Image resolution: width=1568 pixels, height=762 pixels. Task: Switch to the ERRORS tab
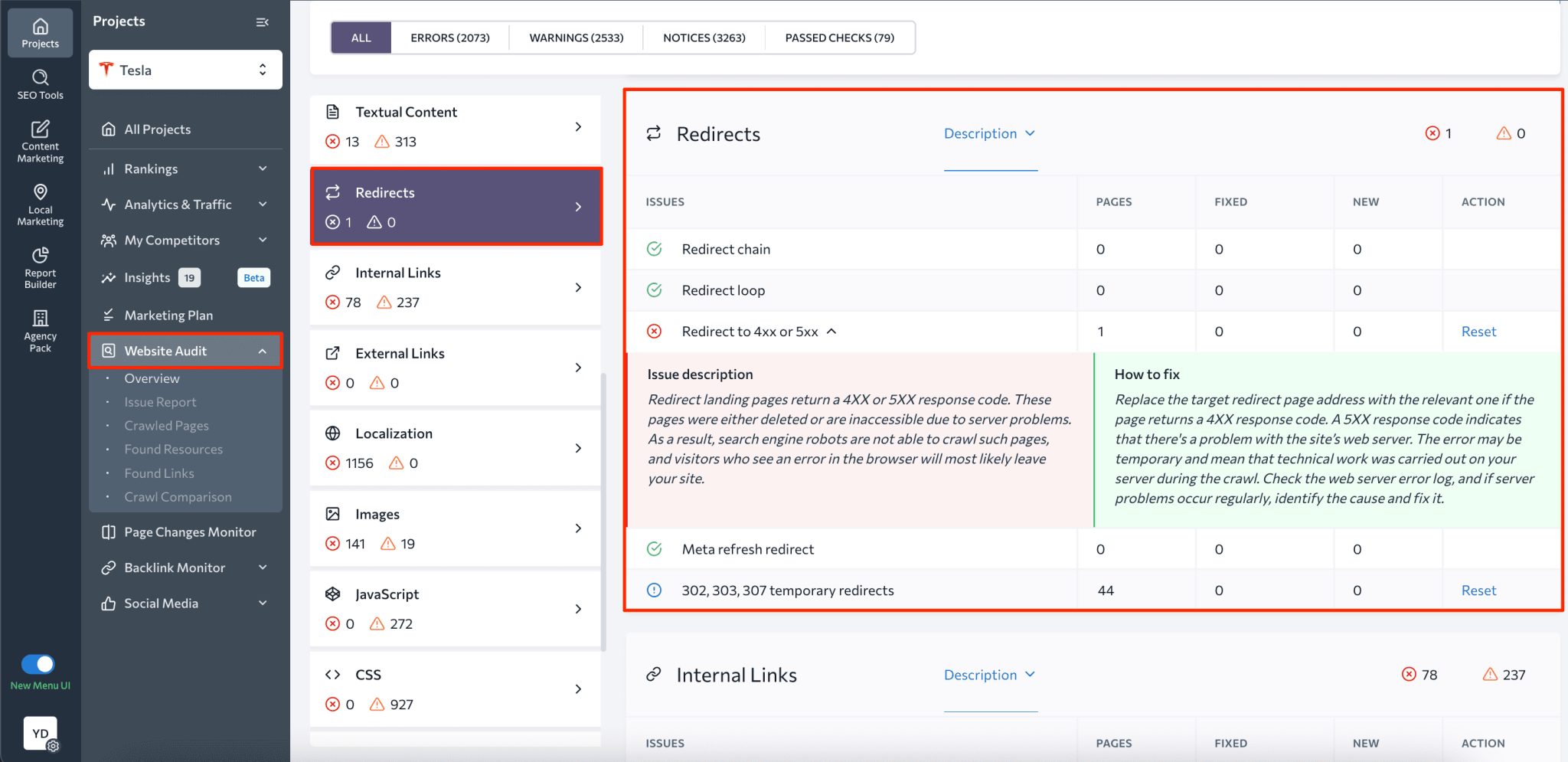coord(449,37)
